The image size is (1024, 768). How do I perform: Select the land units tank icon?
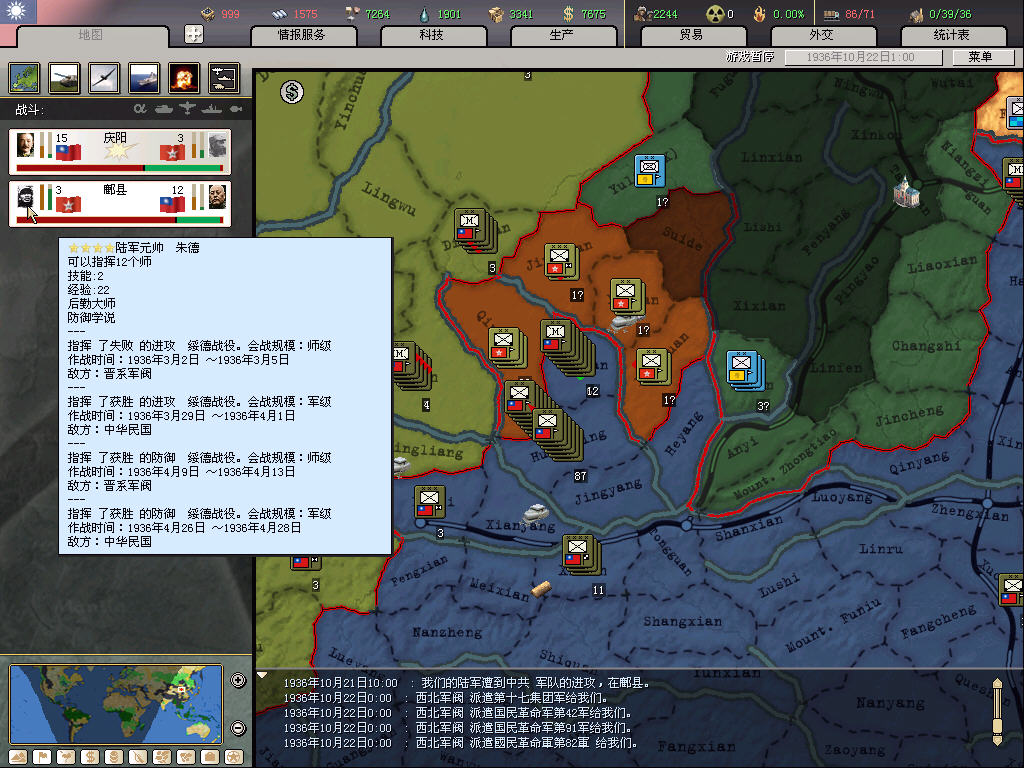tap(63, 77)
